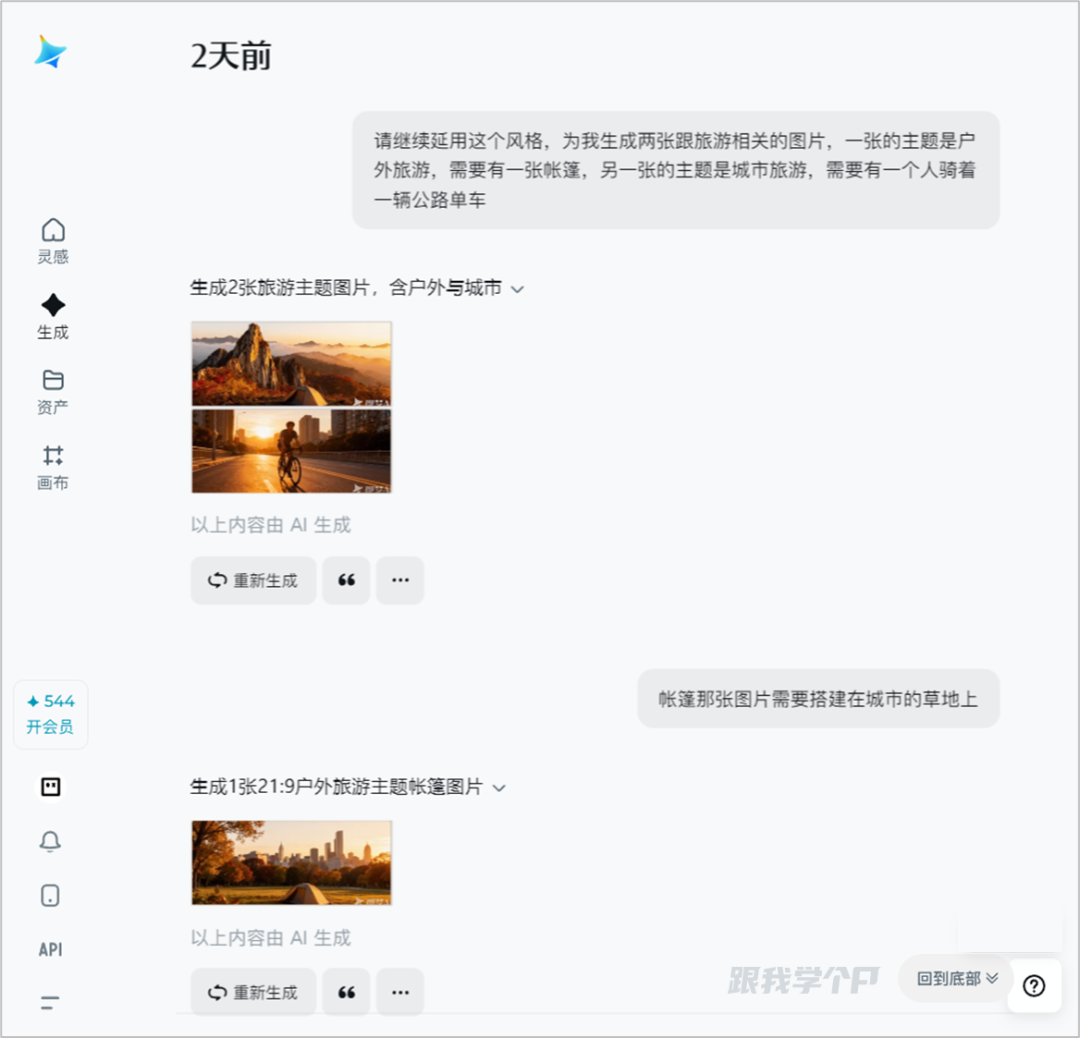This screenshot has width=1080, height=1038.
Task: Click 以上内容由 AI 生成 under two travel images
Action: [x=271, y=526]
